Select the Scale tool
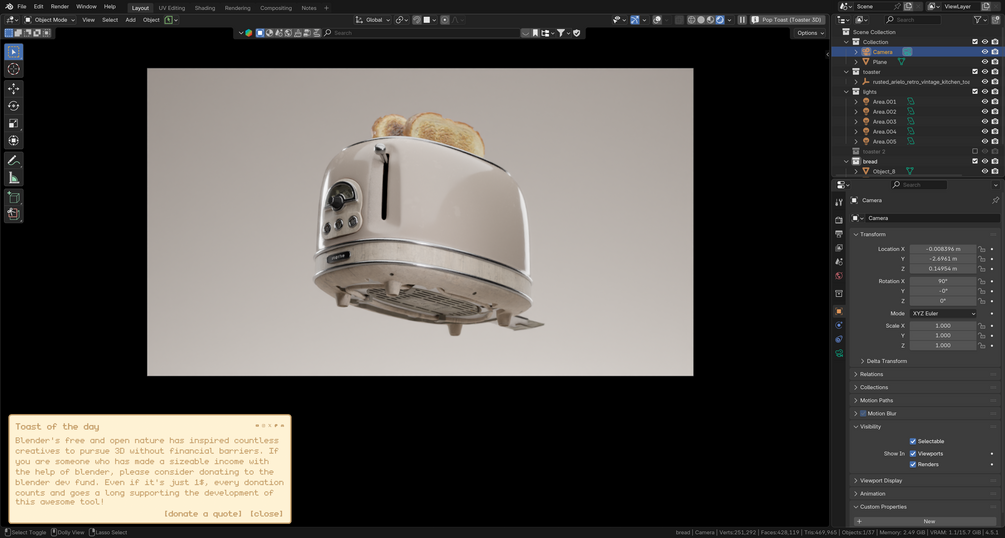The image size is (1005, 538). (13, 123)
